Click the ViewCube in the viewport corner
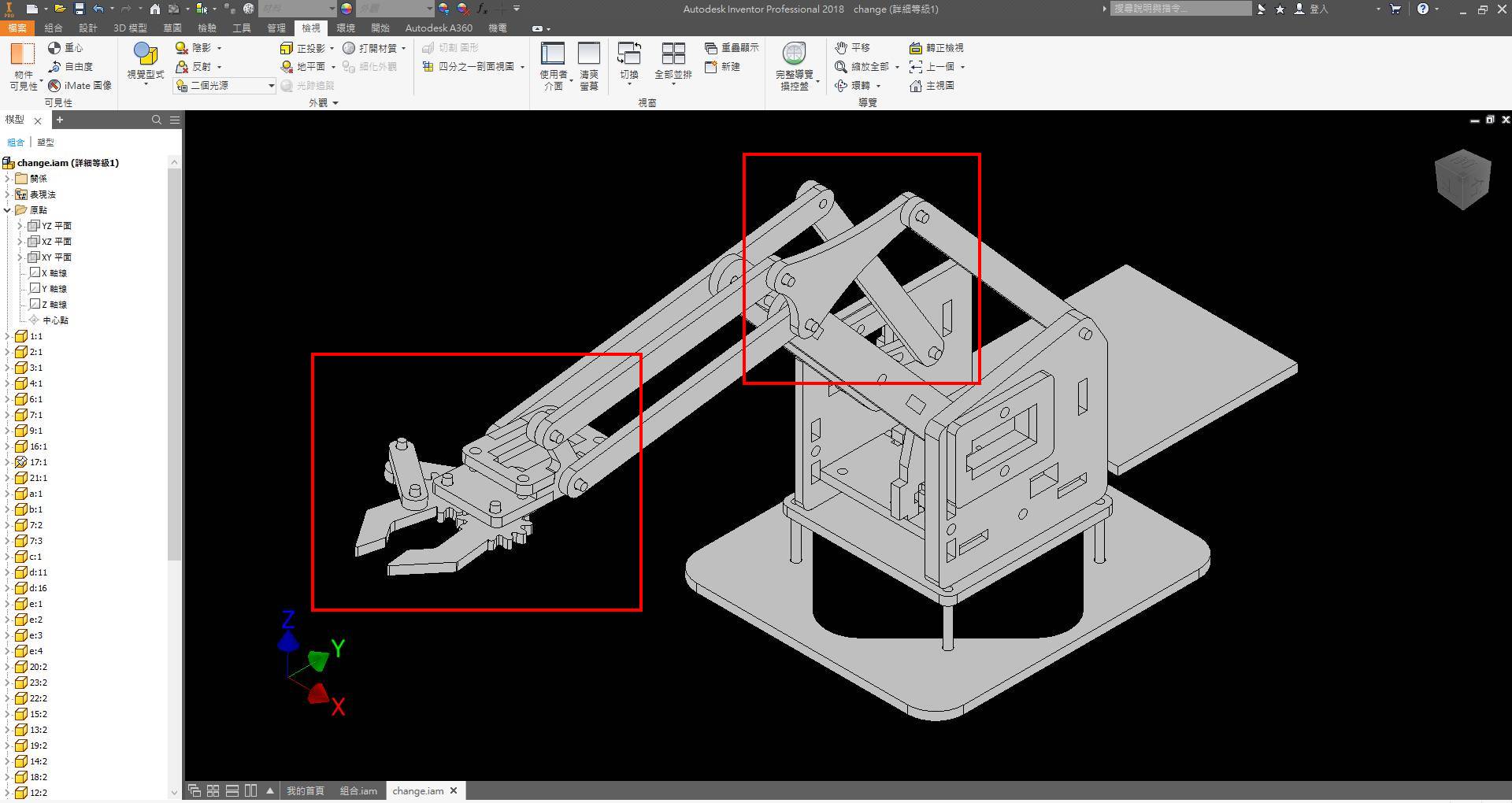Viewport: 1512px width, 803px height. (x=1463, y=179)
